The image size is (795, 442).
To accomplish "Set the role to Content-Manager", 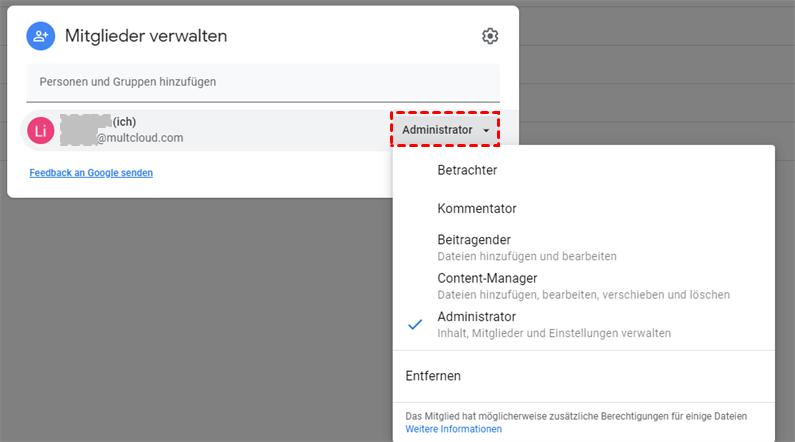I will 487,278.
